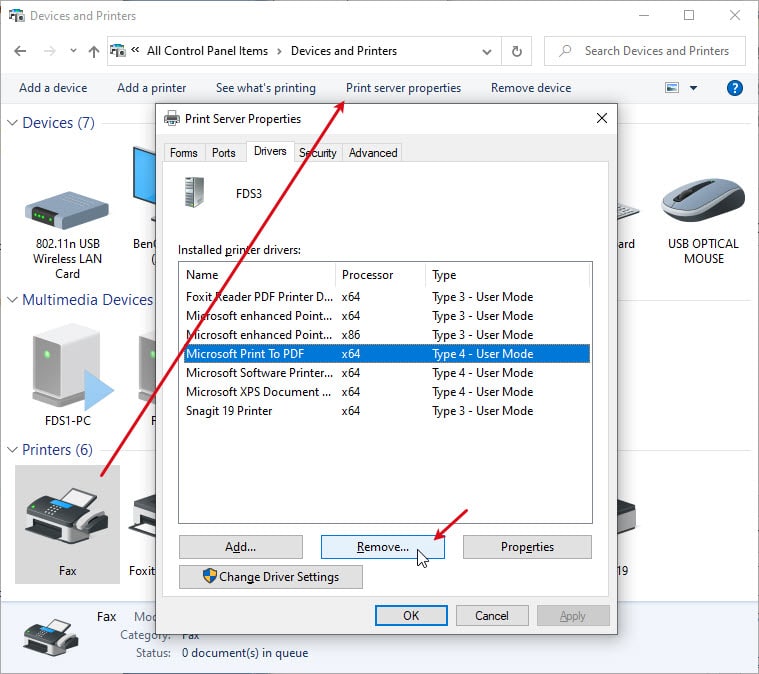Click the Add... button
Viewport: 759px width, 674px height.
[x=241, y=547]
